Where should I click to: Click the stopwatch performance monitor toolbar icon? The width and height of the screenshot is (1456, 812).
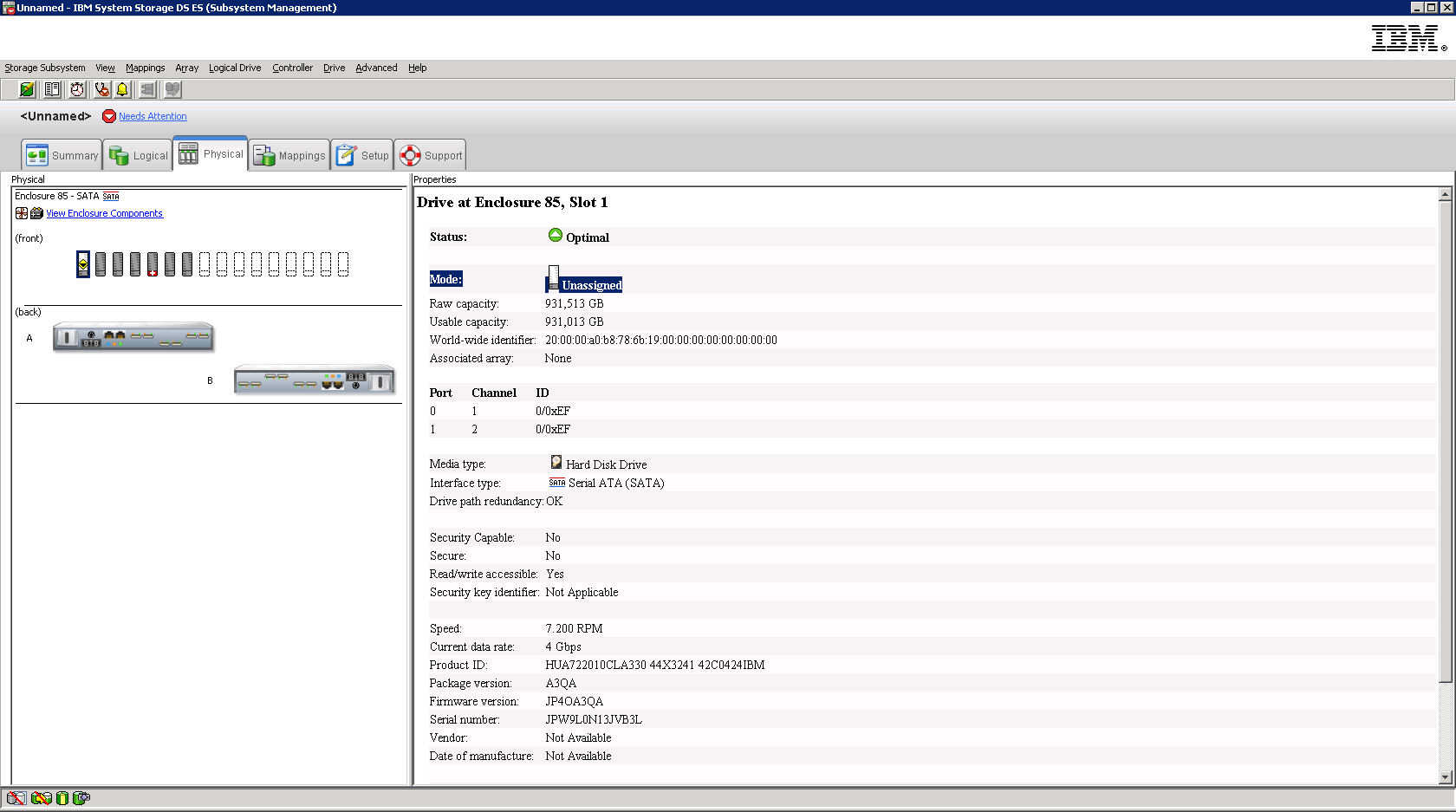[78, 89]
